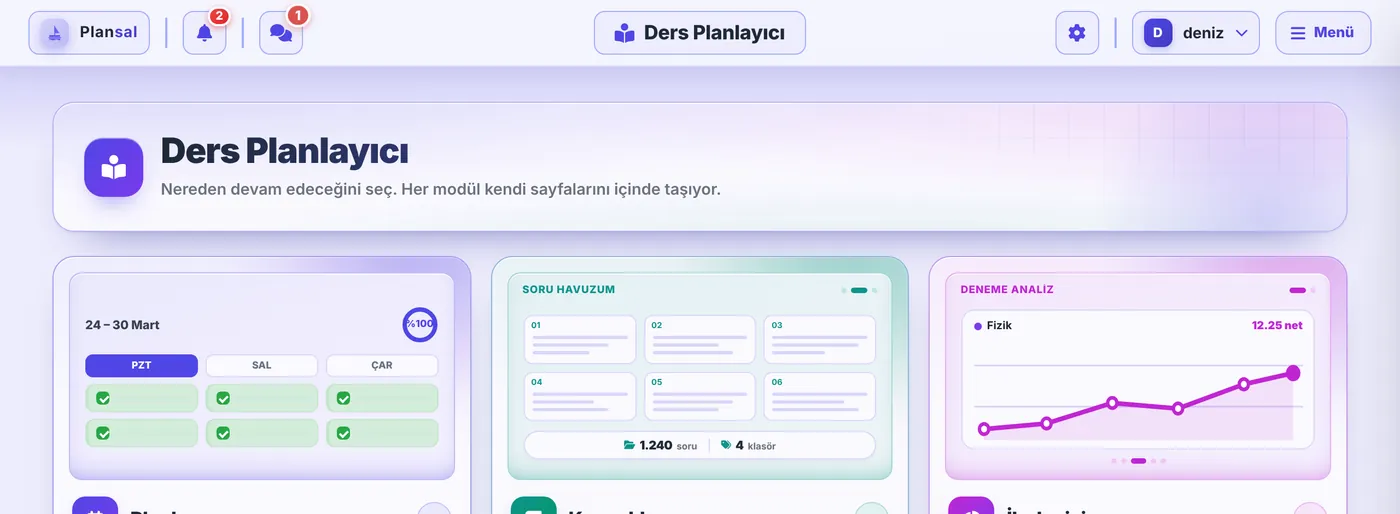Toggle the second checked task under ÇAR

pyautogui.click(x=343, y=433)
